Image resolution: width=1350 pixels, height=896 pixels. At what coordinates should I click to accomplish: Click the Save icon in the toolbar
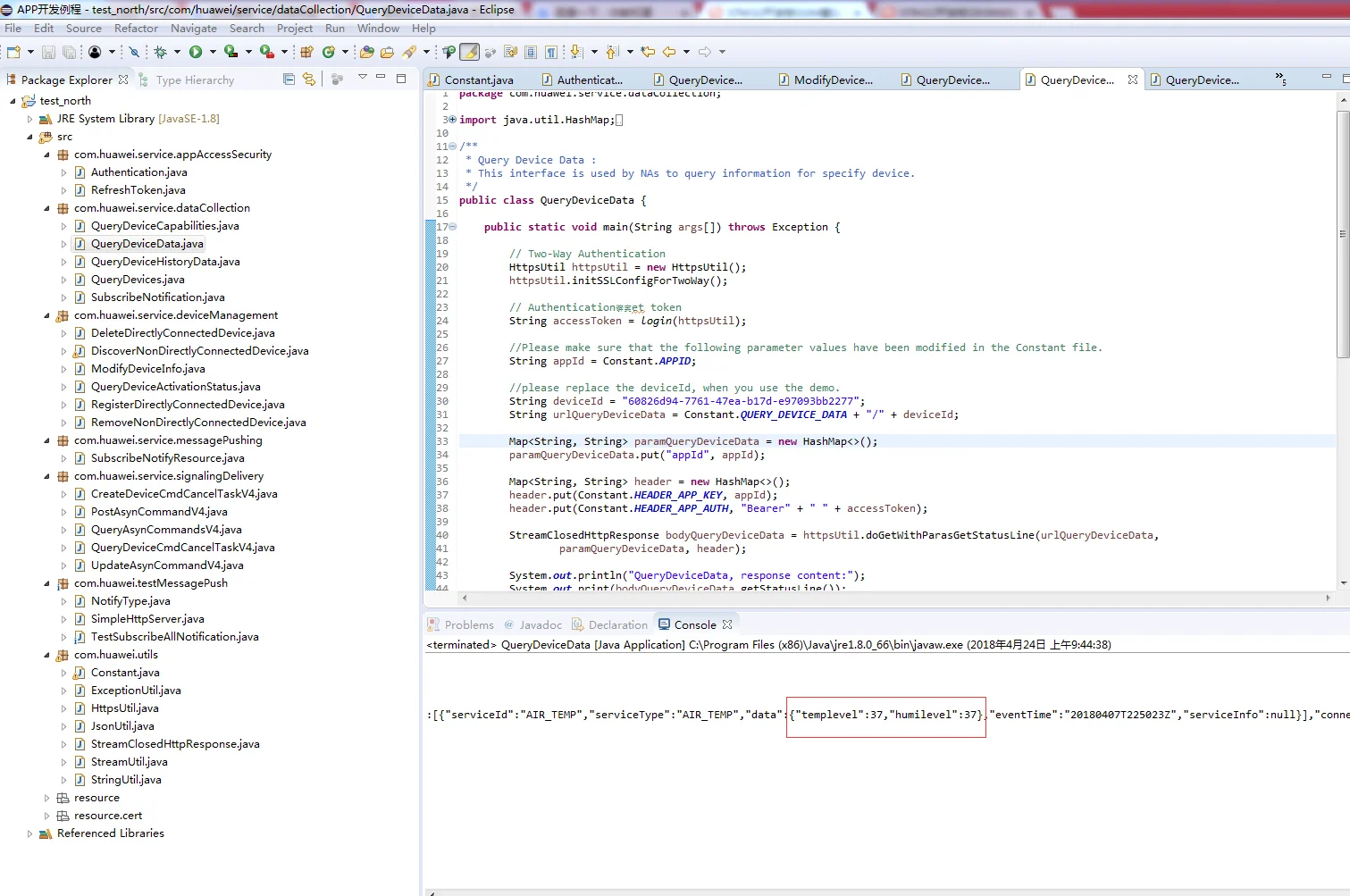pyautogui.click(x=48, y=52)
